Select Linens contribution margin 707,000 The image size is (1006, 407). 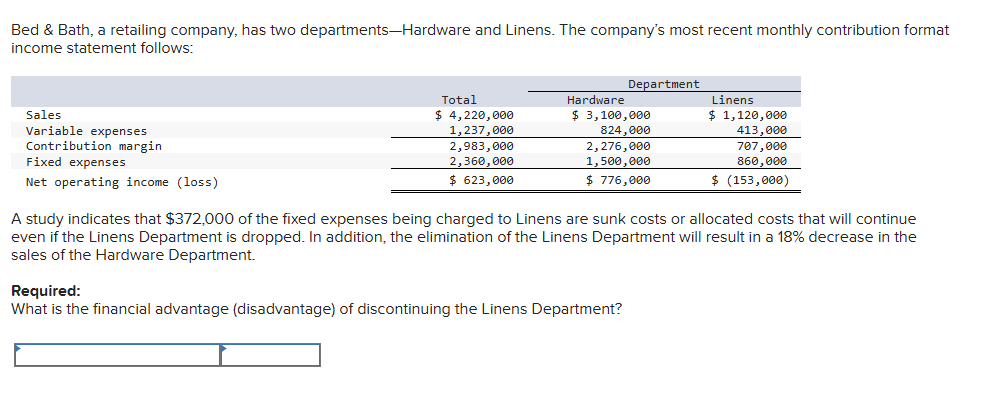click(762, 146)
